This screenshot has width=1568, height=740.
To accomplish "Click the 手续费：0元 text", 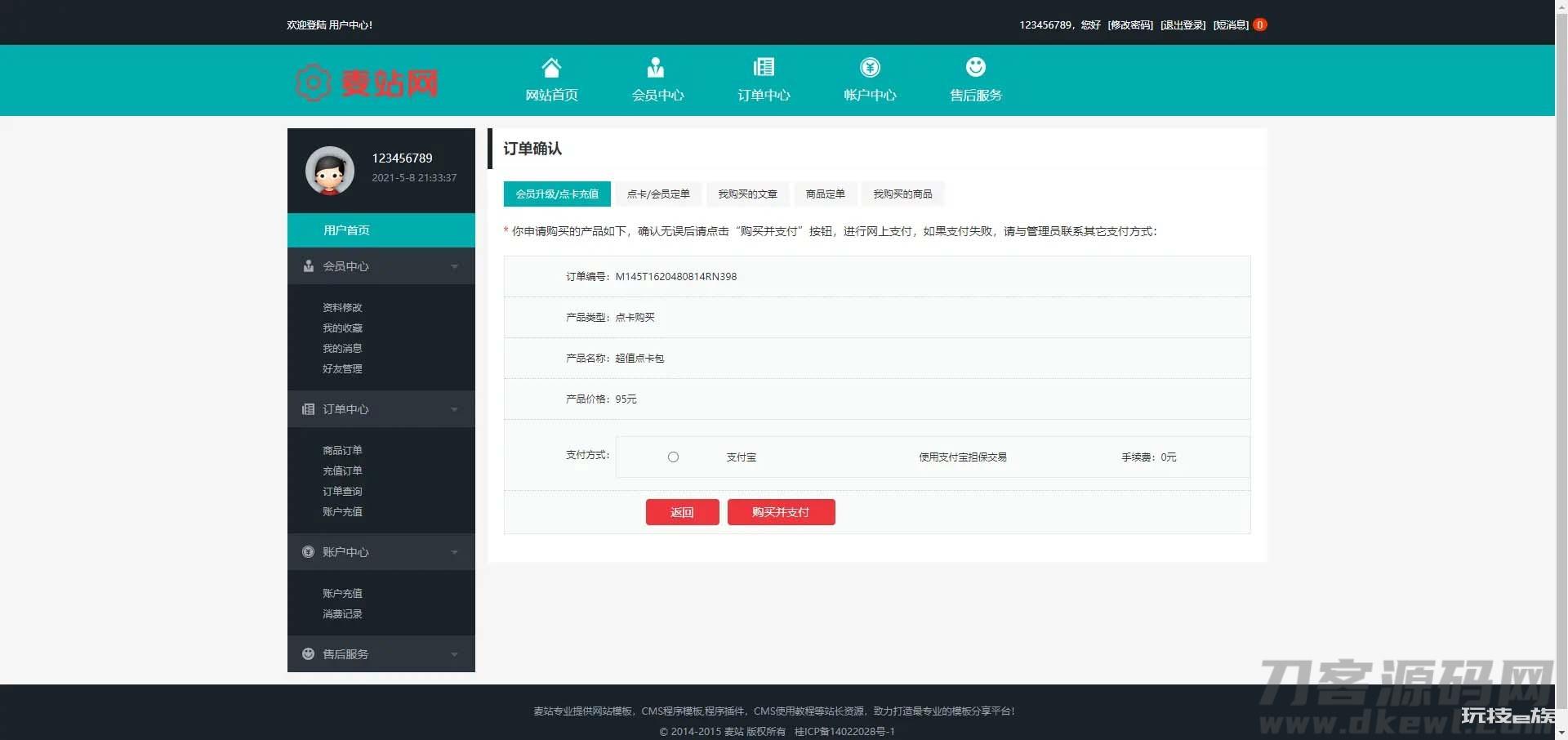I will pyautogui.click(x=1149, y=457).
